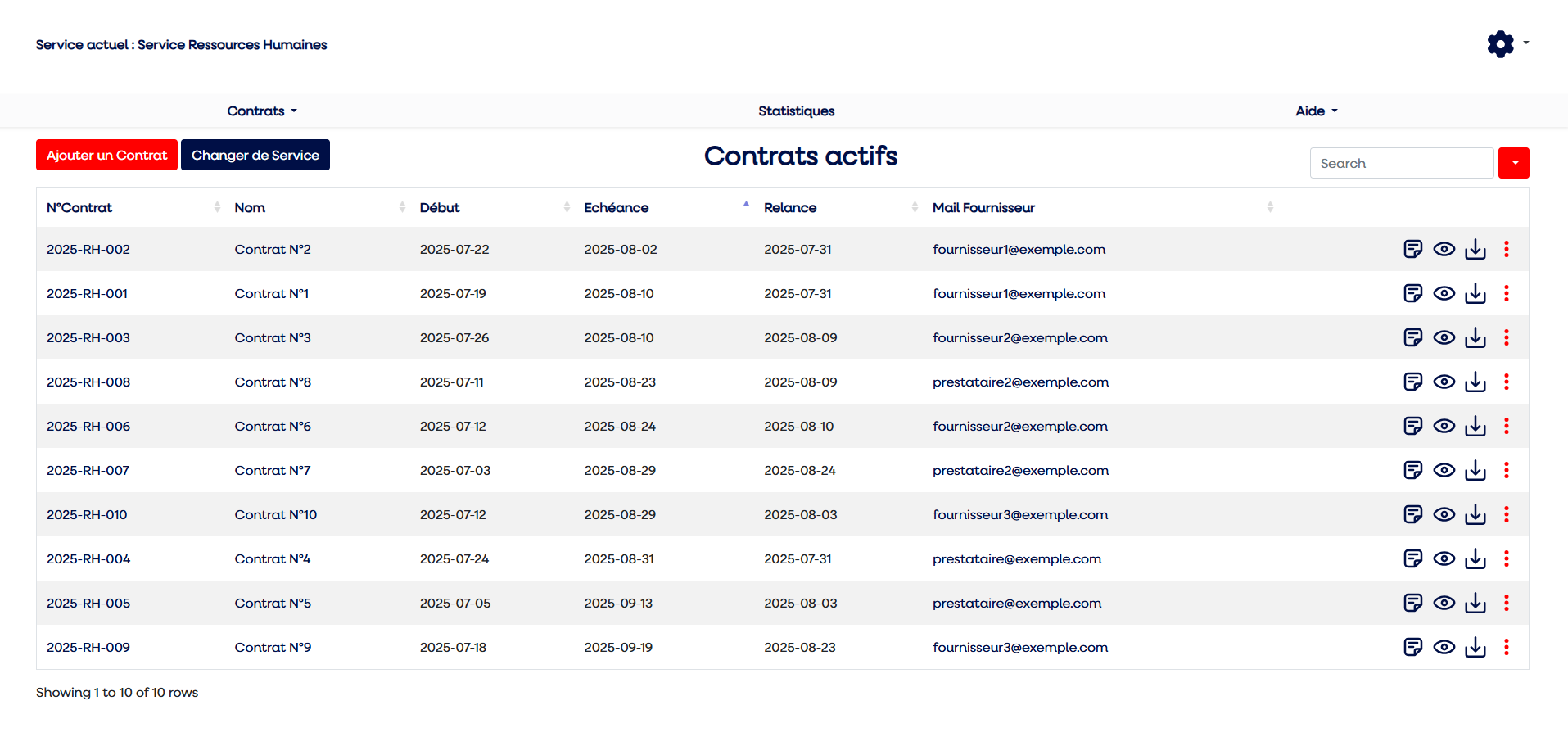Download contract 2025-RH-001 file
The height and width of the screenshot is (746, 1568).
coord(1475,293)
